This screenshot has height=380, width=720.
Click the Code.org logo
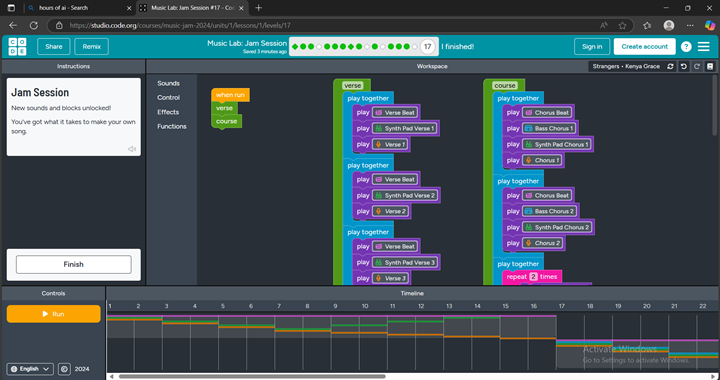click(x=17, y=46)
